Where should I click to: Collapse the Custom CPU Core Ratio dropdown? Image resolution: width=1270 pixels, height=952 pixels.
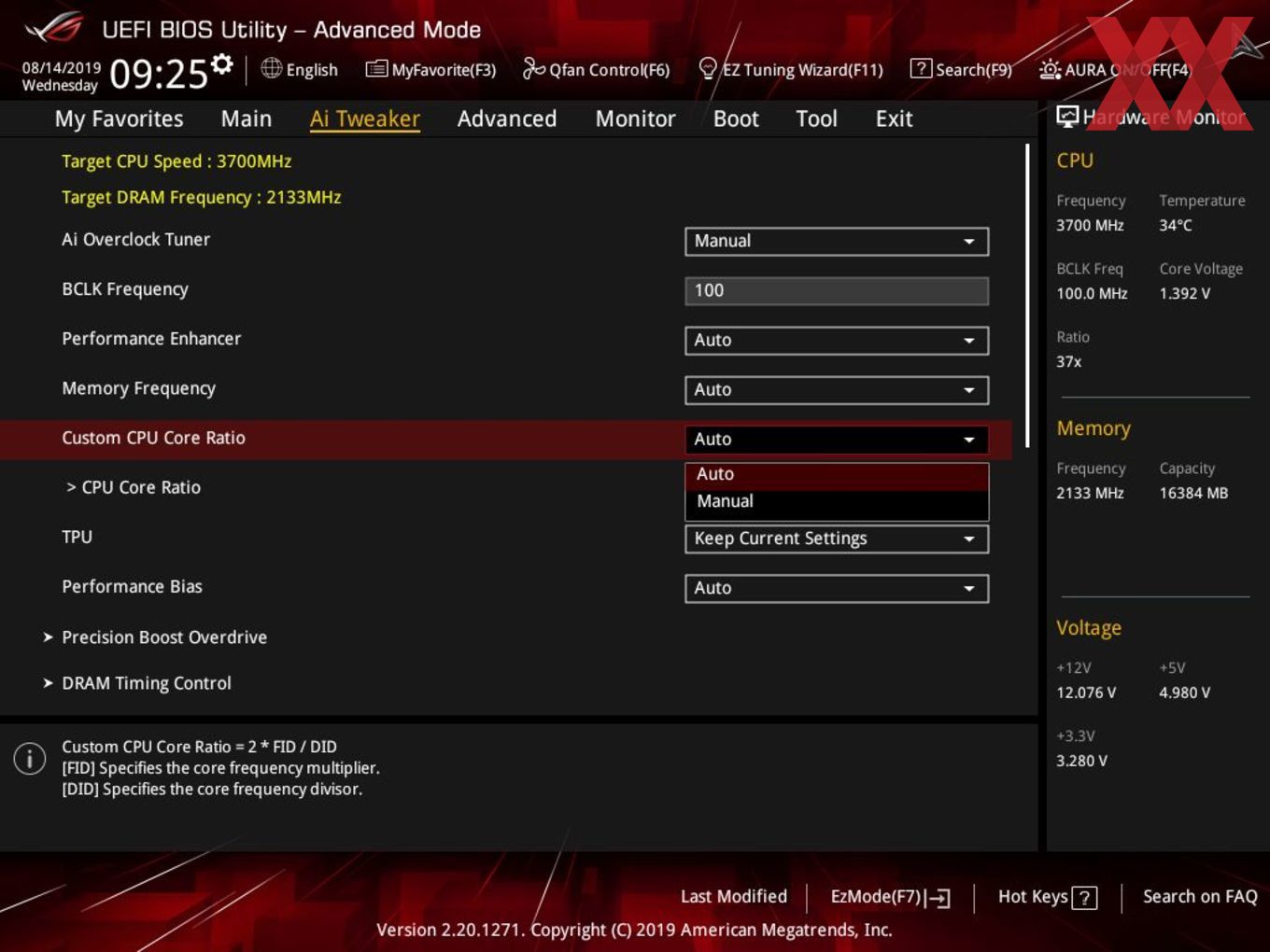837,439
